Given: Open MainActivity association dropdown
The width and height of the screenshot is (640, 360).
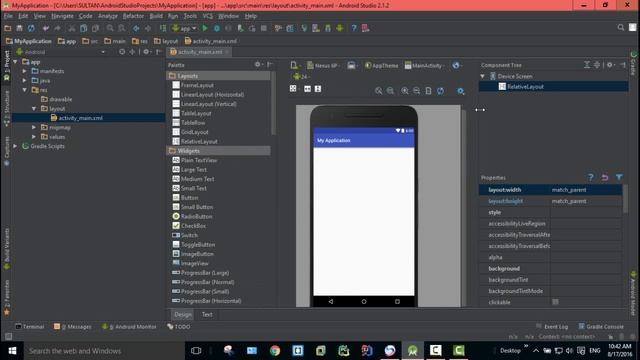Looking at the screenshot, I should 425,65.
